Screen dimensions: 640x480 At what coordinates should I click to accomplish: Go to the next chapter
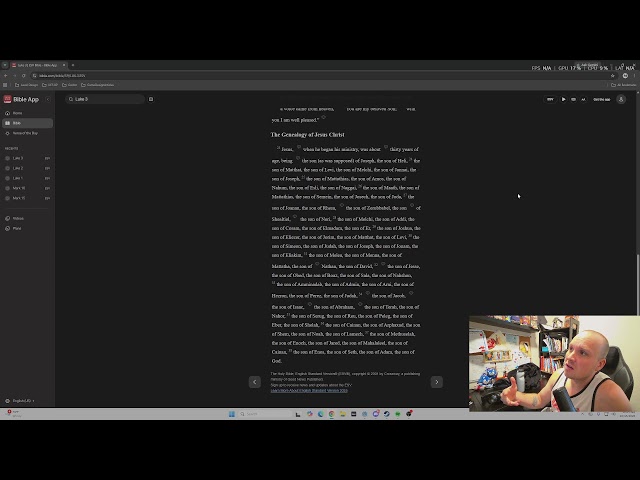437,382
